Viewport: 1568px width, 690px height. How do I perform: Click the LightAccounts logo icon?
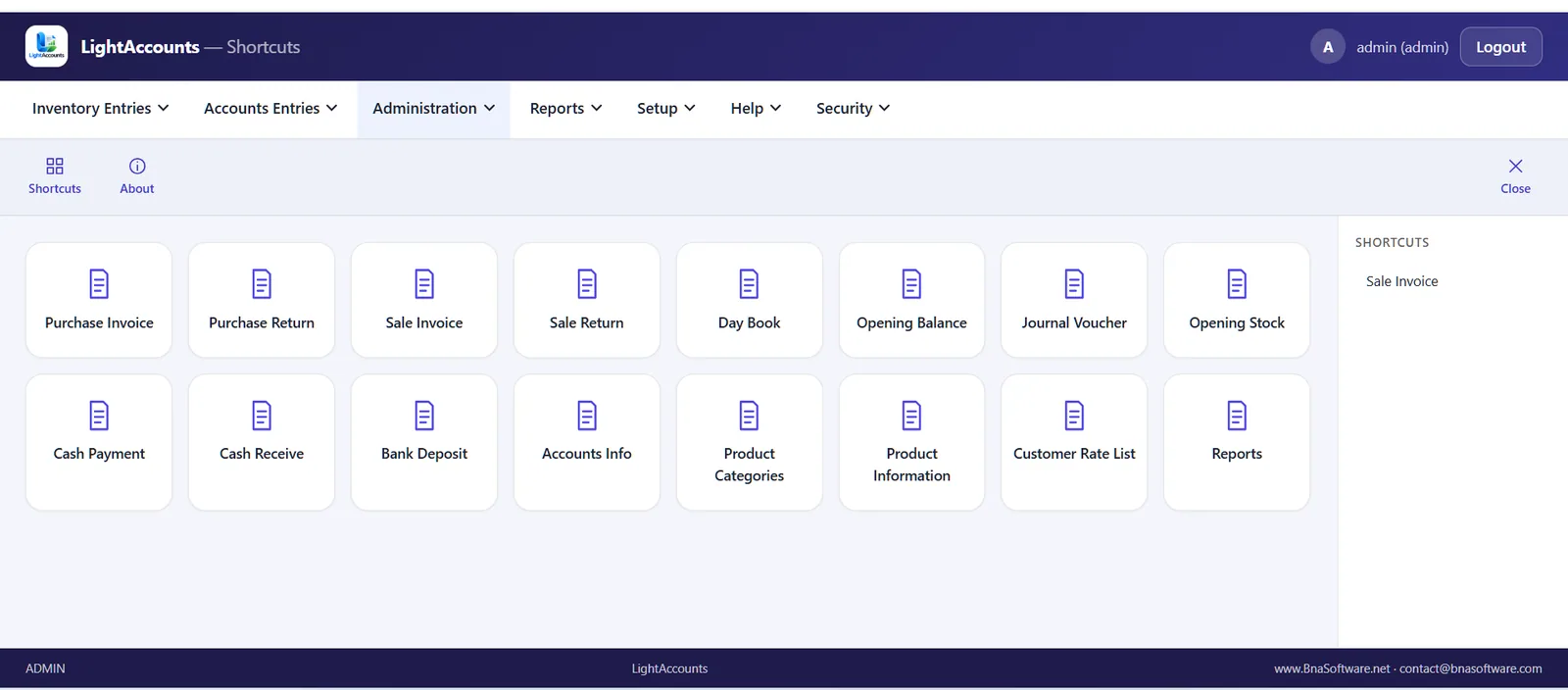coord(46,47)
